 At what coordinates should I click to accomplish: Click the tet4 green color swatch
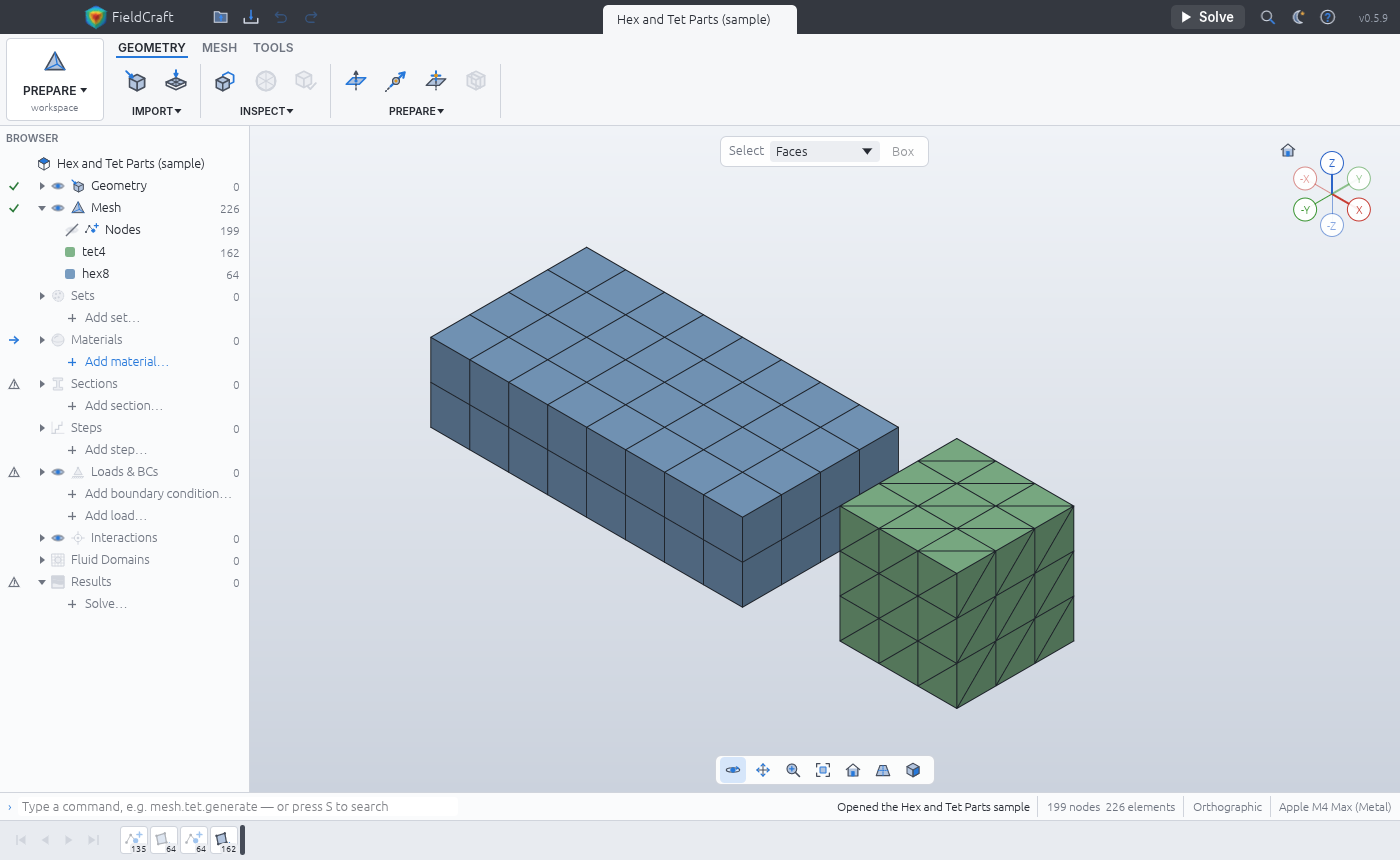pyautogui.click(x=70, y=252)
